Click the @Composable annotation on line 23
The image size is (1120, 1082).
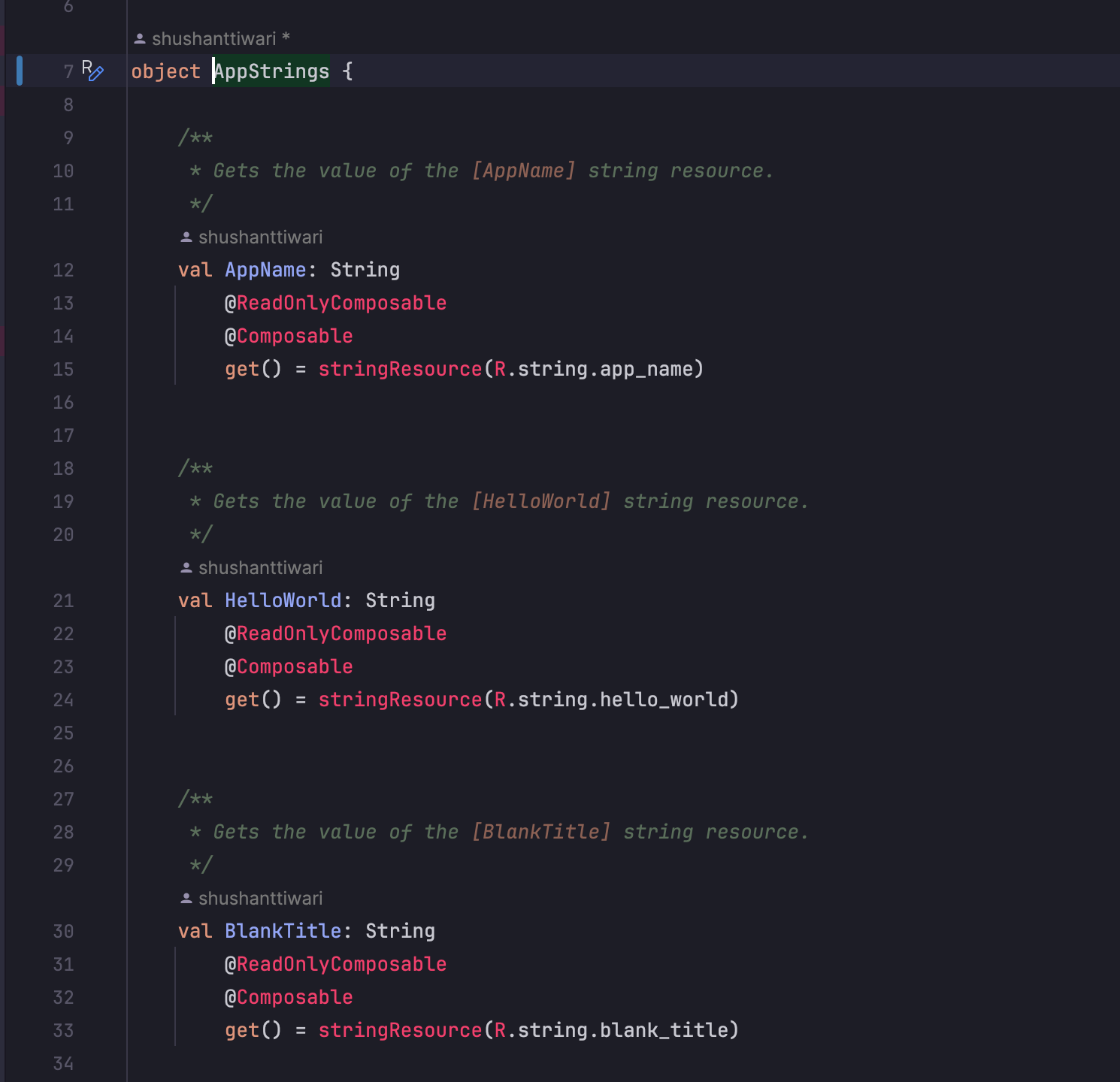pyautogui.click(x=289, y=666)
